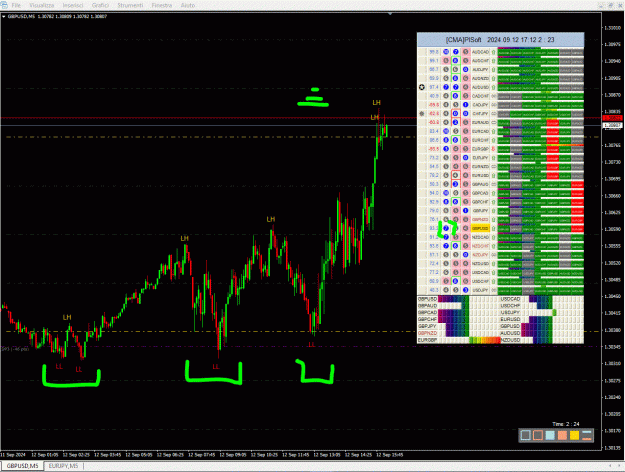625x472 pixels.
Task: Click the two-line bars icon in the bottom palette
Action: 587,435
